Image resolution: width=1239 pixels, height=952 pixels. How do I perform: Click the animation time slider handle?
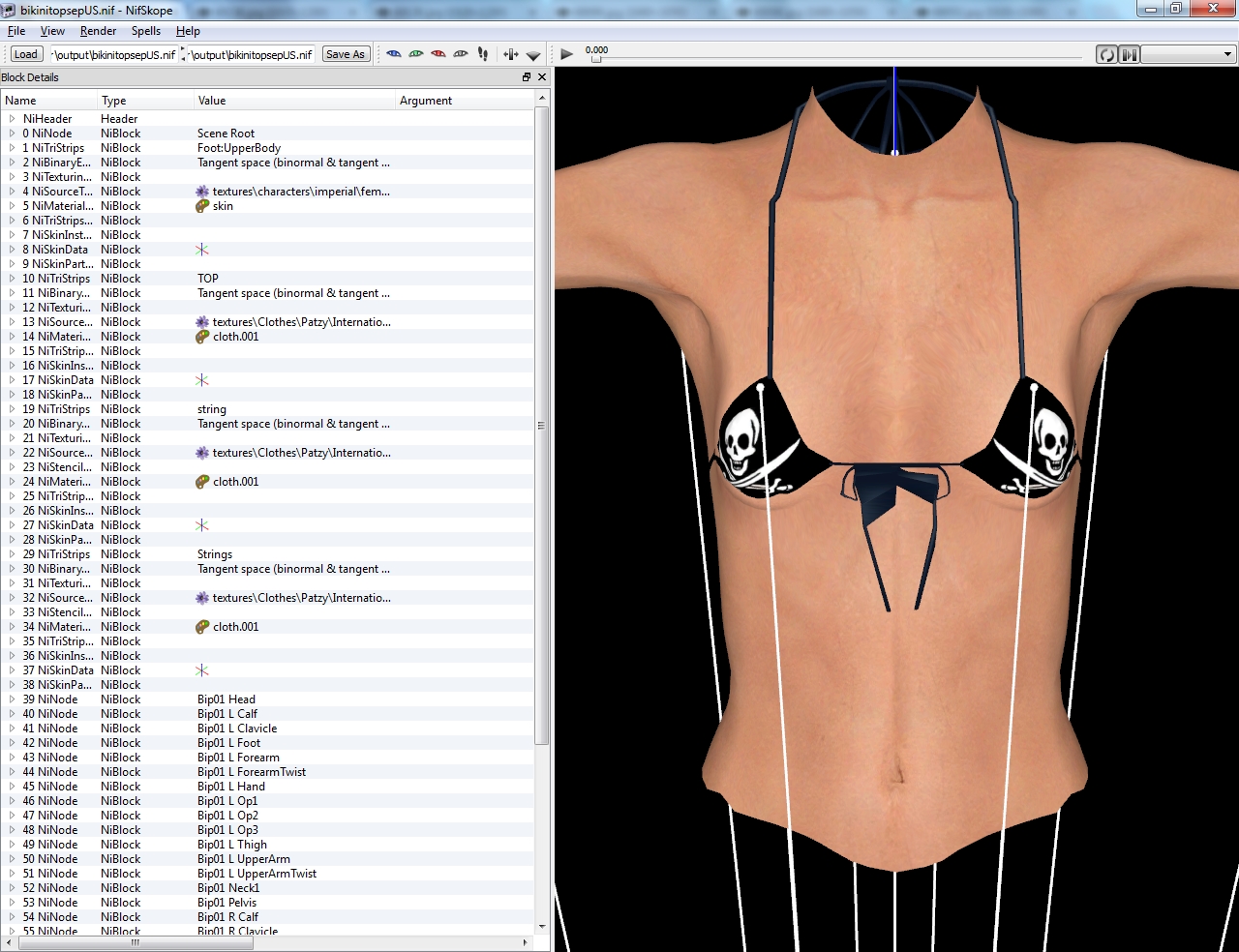click(596, 59)
